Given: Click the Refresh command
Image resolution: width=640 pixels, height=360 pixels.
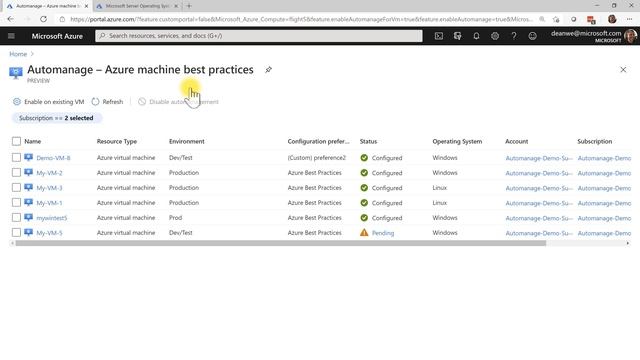Looking at the screenshot, I should pos(107,102).
